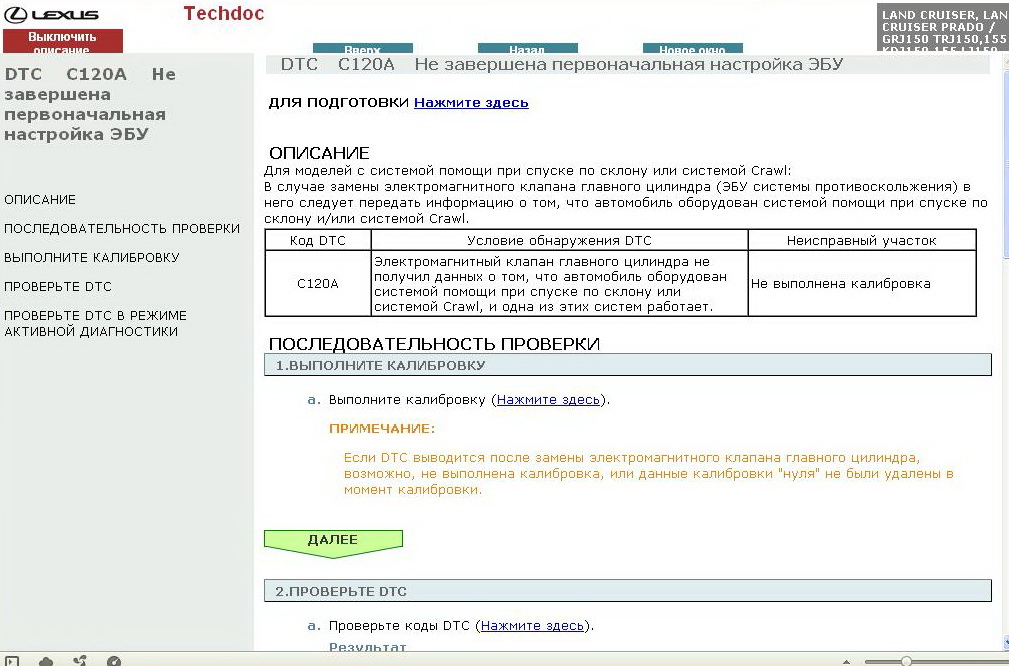Click the green 'ДАЛЕЕ' arrow button
The height and width of the screenshot is (666, 1009).
[x=333, y=544]
